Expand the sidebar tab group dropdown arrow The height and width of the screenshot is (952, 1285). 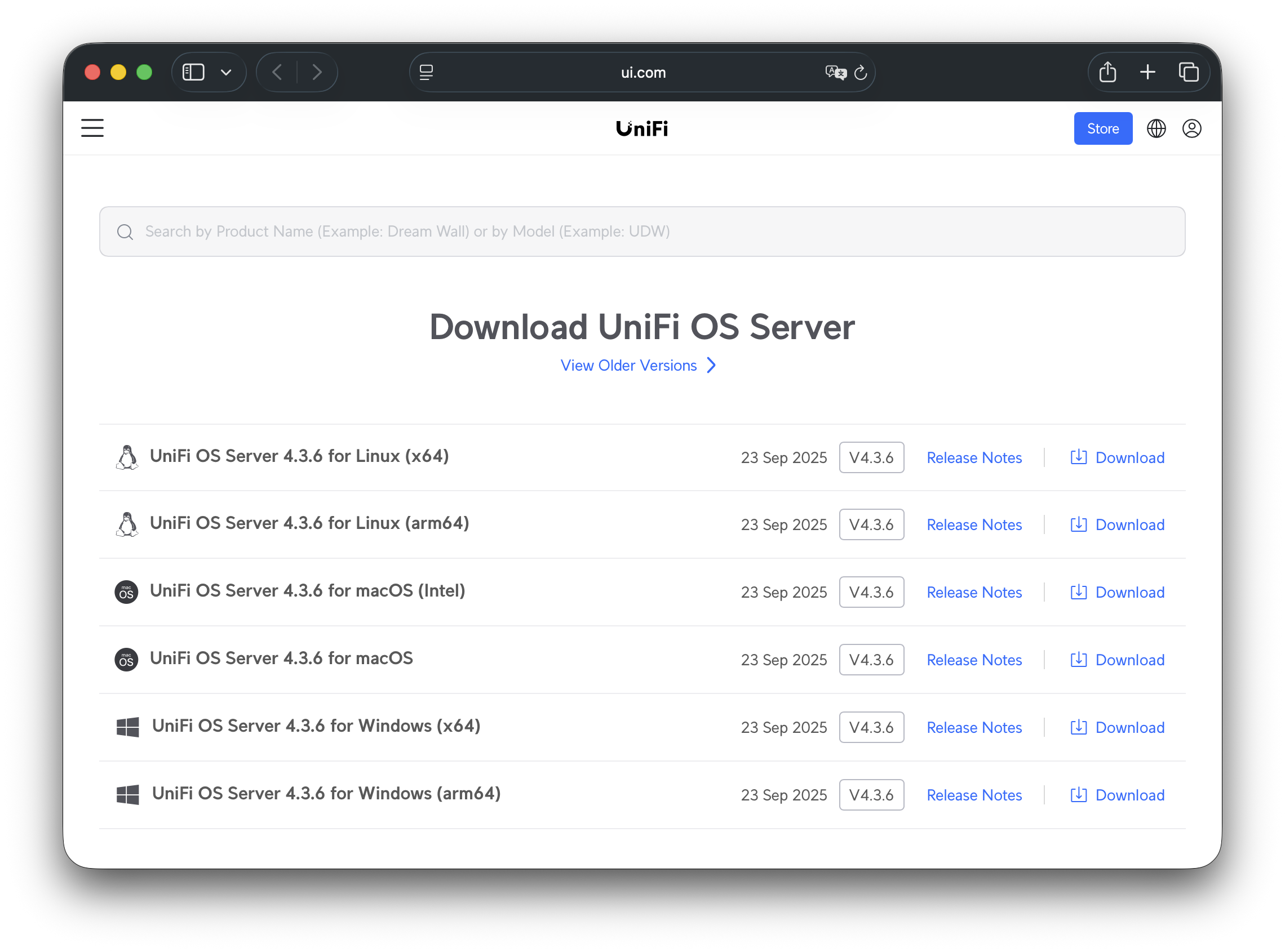coord(226,72)
